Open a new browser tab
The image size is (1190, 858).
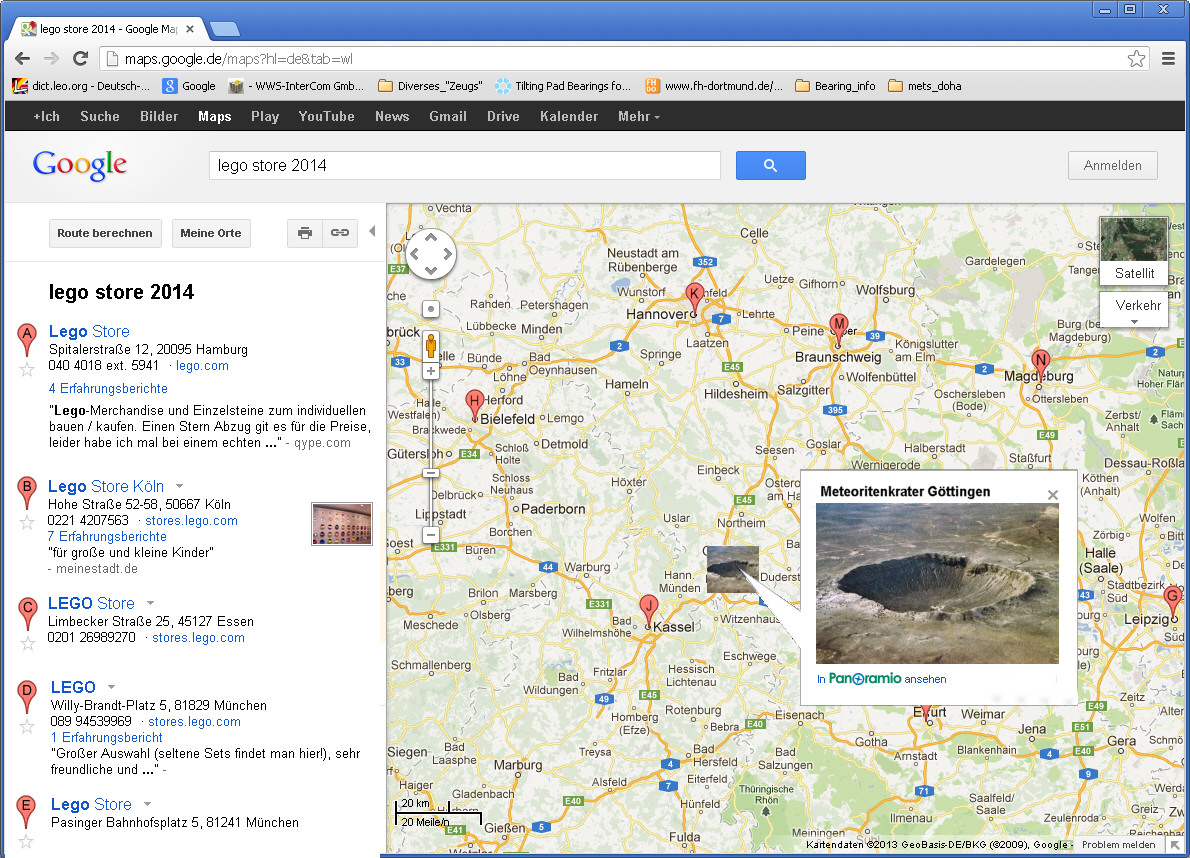225,30
